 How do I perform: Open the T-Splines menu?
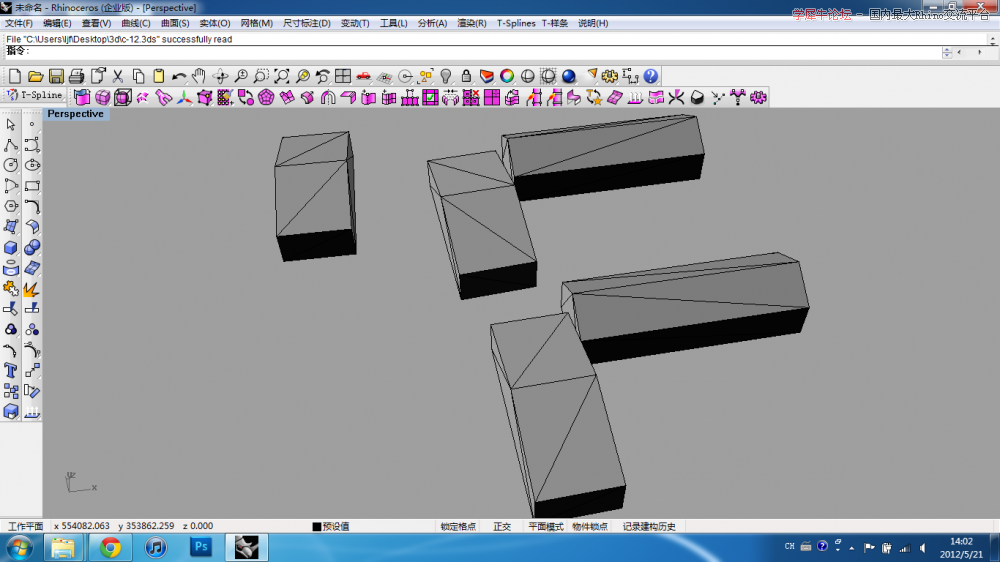516,23
